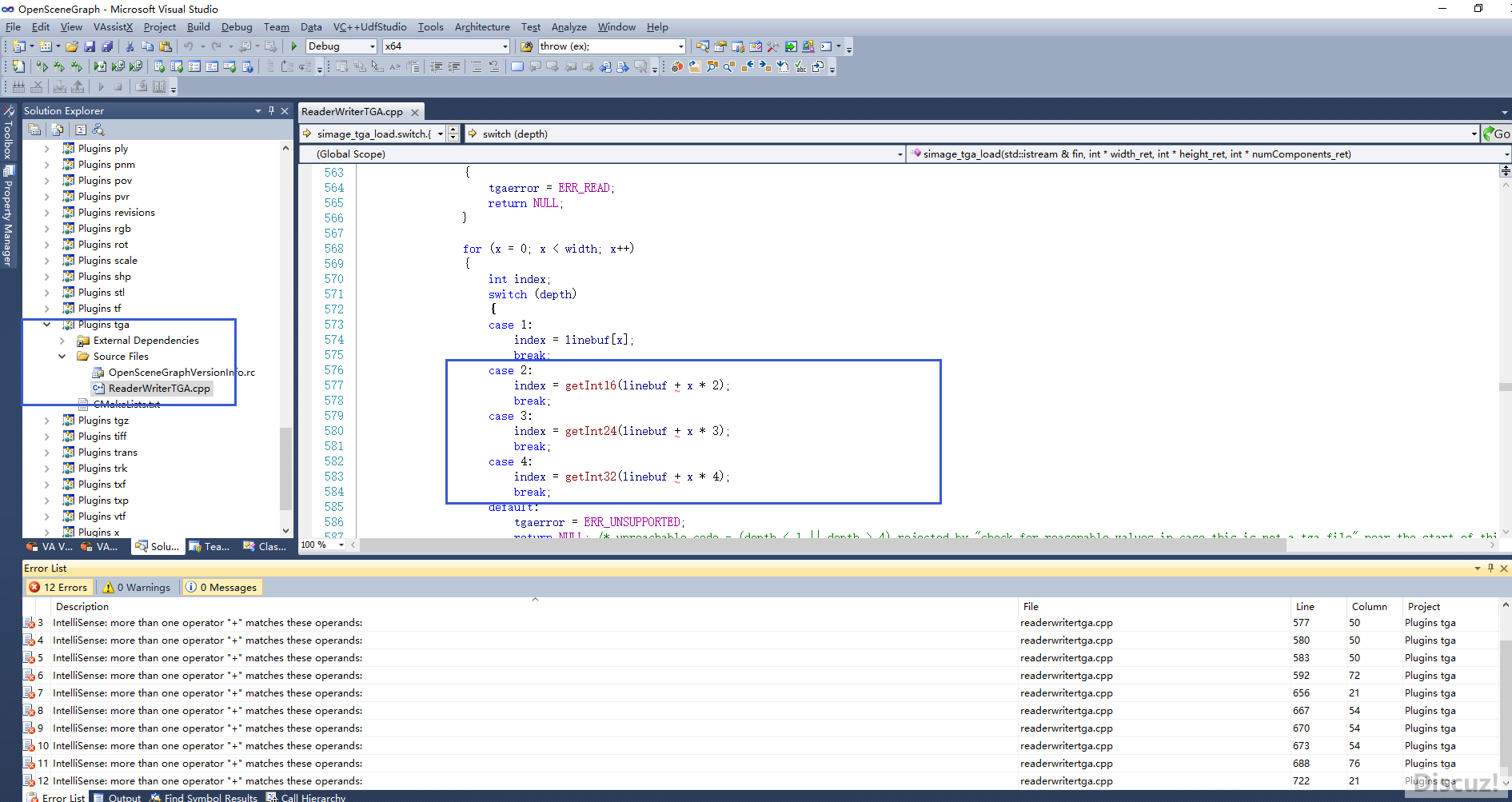
Task: Open the (Global Scope) dropdown
Action: tap(900, 154)
